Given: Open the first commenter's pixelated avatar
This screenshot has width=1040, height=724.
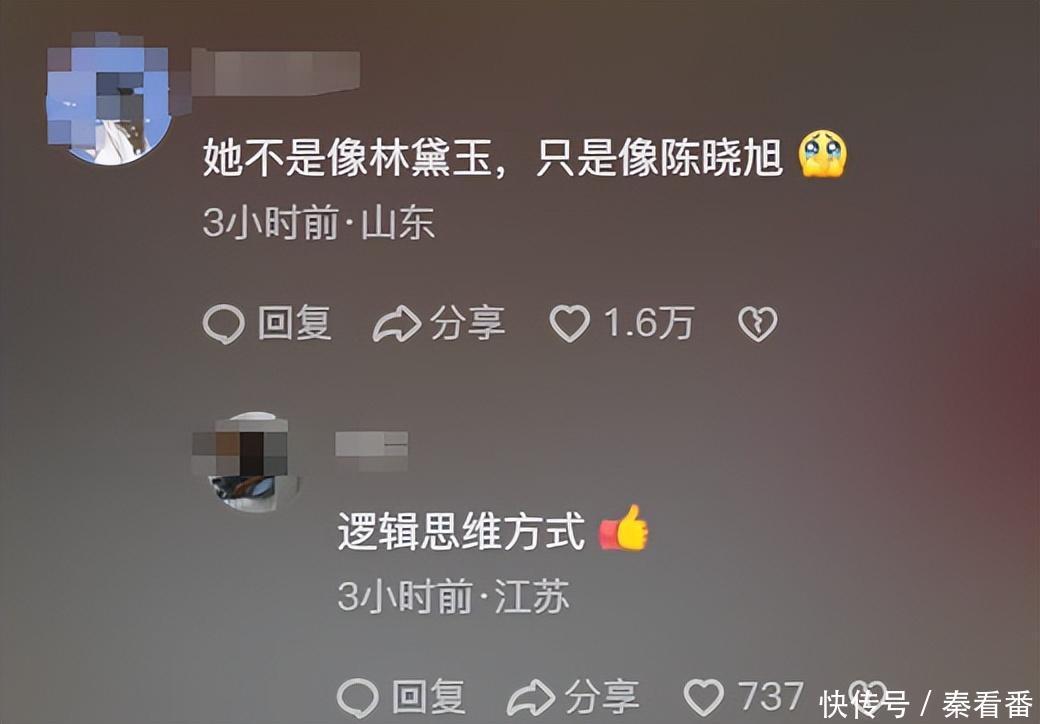Looking at the screenshot, I should coord(109,99).
